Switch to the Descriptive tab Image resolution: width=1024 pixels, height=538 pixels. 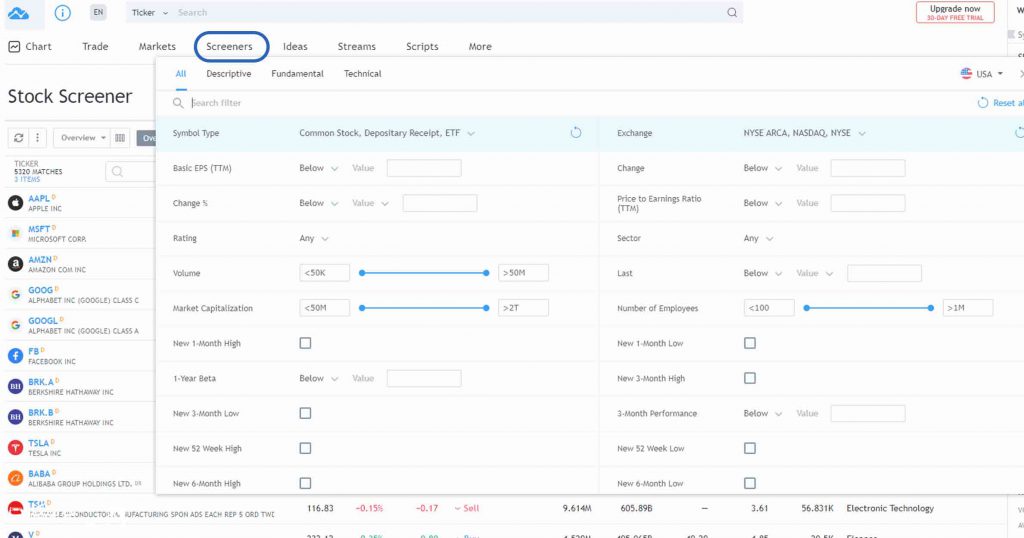point(229,74)
